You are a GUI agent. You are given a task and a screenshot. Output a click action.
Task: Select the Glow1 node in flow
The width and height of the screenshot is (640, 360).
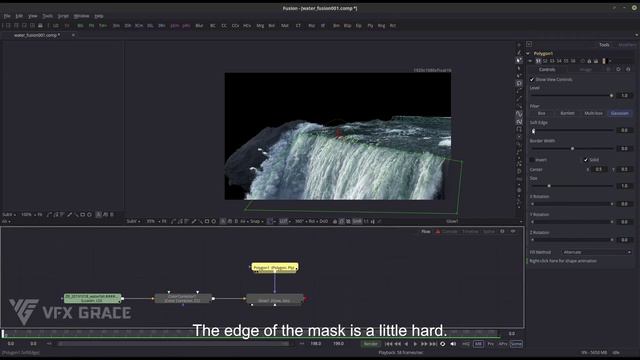(x=275, y=299)
